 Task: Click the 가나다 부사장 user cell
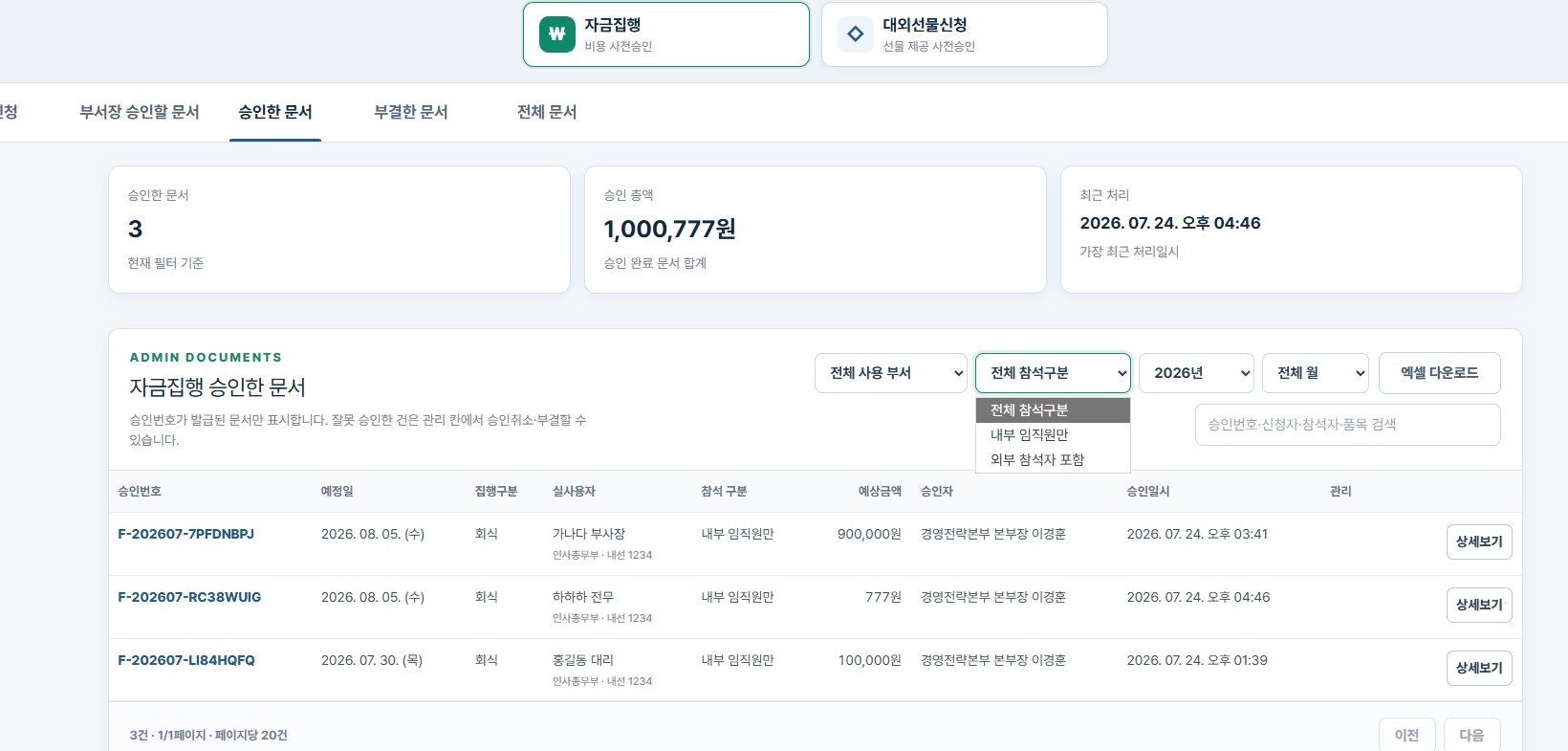(589, 534)
